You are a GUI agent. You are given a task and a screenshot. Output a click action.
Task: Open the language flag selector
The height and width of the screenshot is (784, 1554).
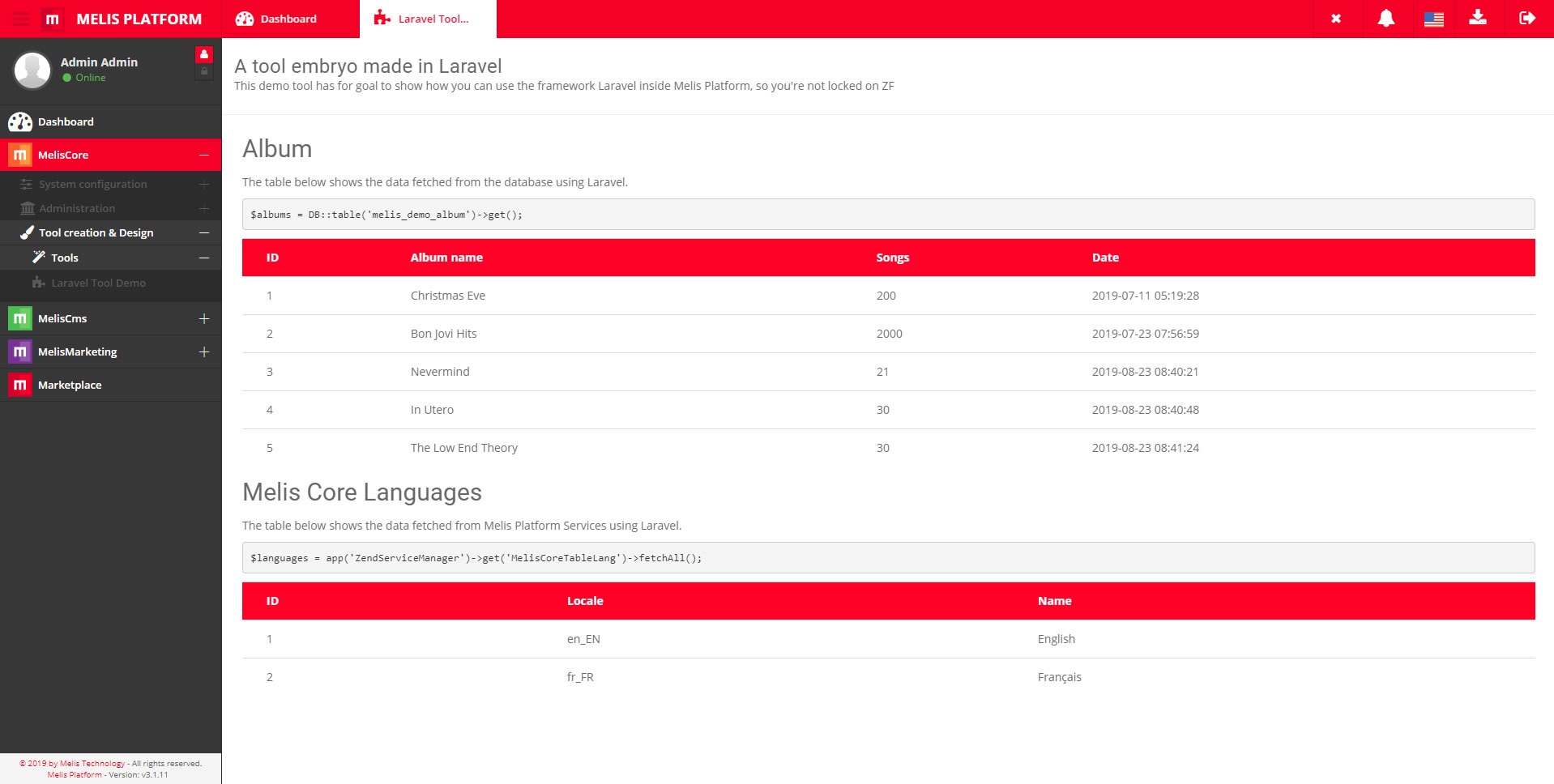click(1433, 19)
